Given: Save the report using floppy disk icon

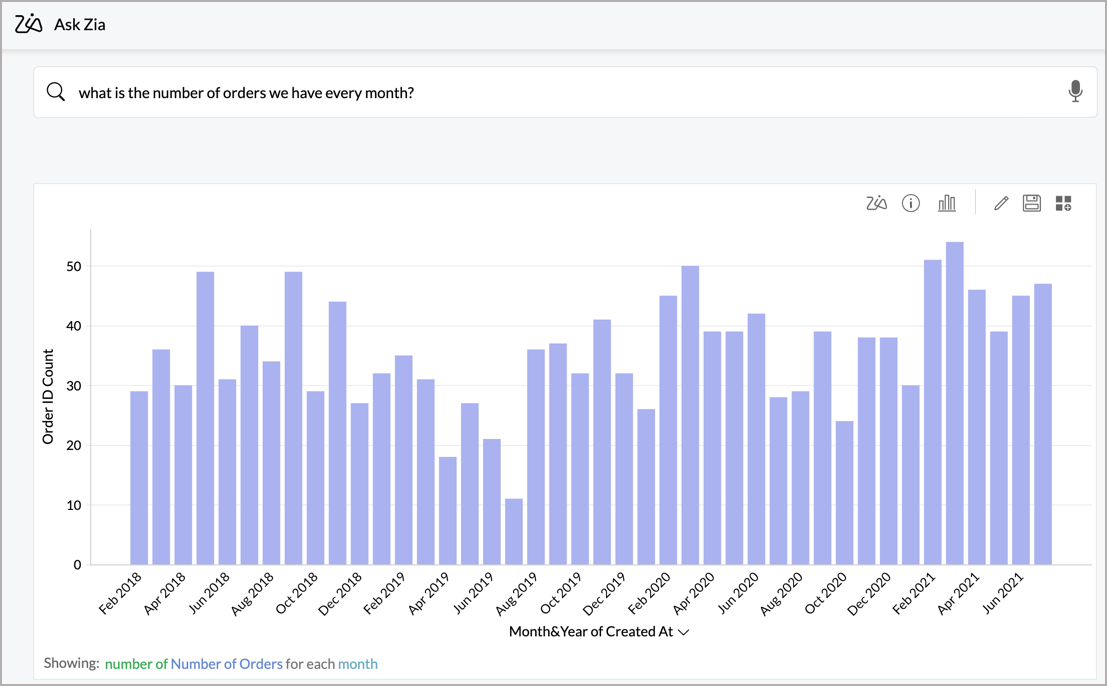Looking at the screenshot, I should (1032, 203).
